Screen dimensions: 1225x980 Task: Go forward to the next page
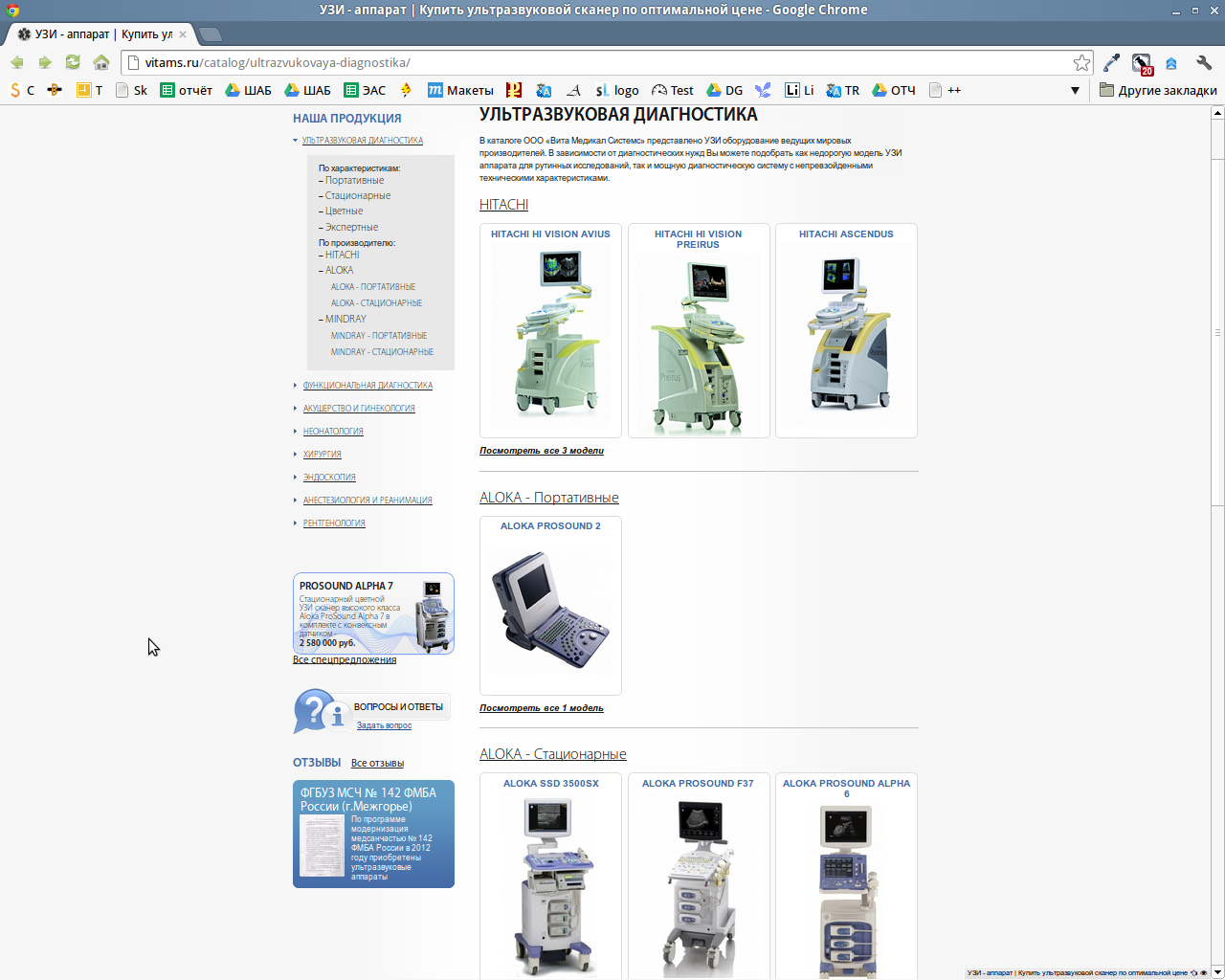pyautogui.click(x=45, y=62)
